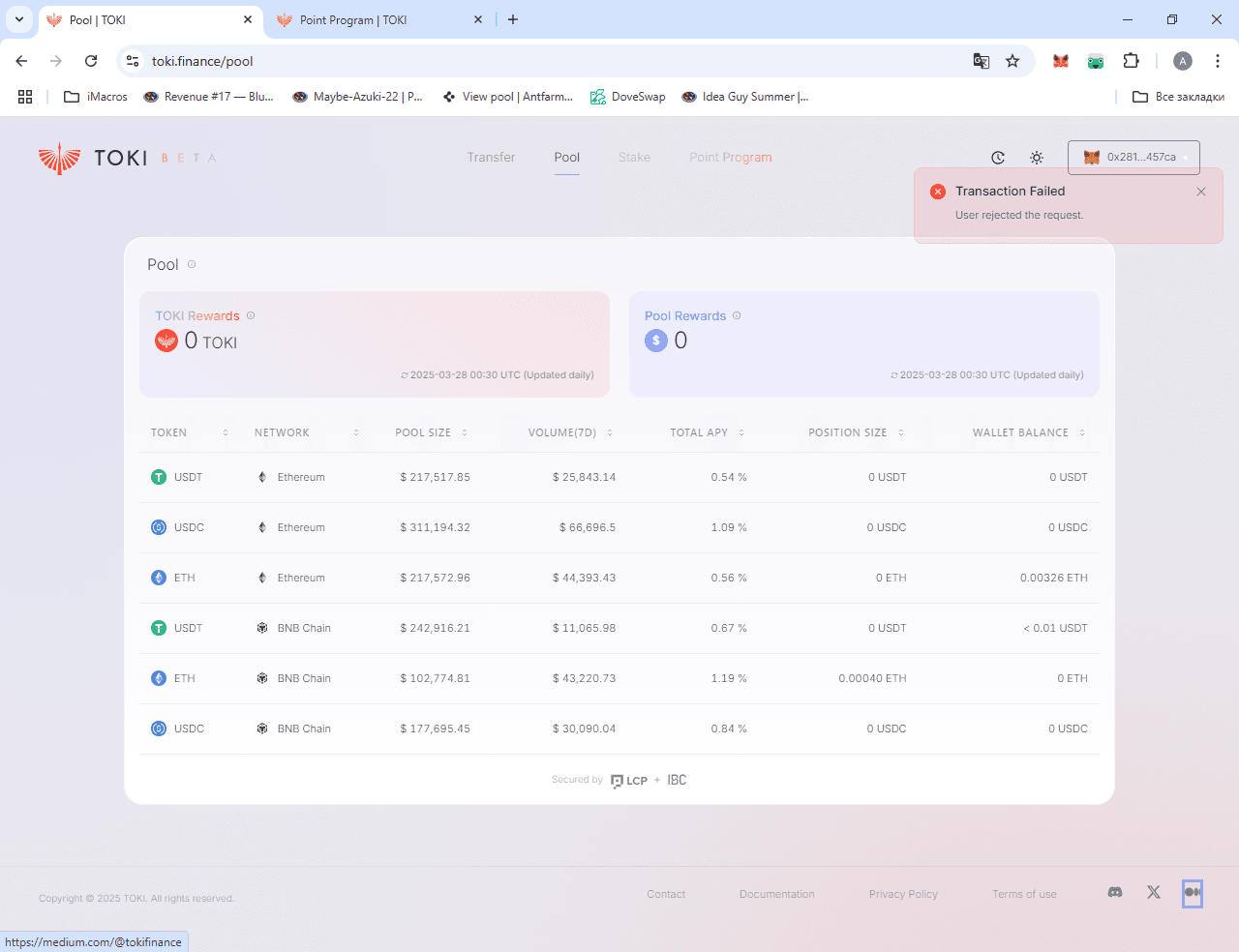Screen dimensions: 1239x952
Task: Open Все закладки bookmarks folder
Action: (x=1179, y=97)
